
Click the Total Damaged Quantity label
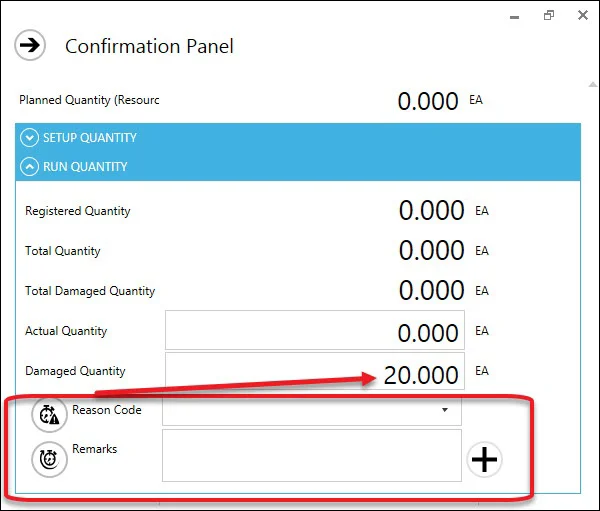click(90, 291)
